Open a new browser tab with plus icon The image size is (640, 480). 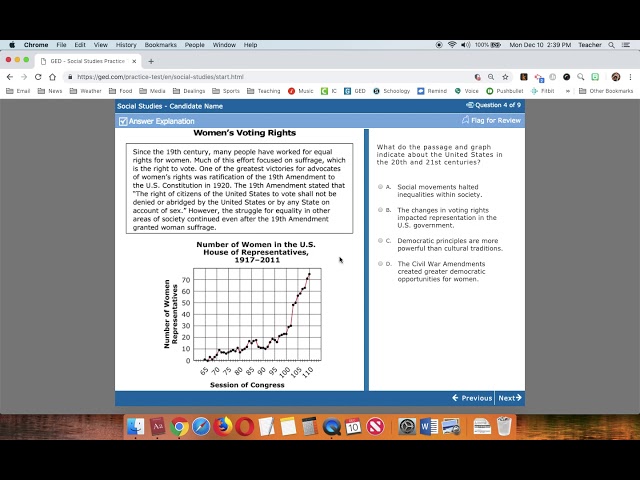click(x=151, y=61)
